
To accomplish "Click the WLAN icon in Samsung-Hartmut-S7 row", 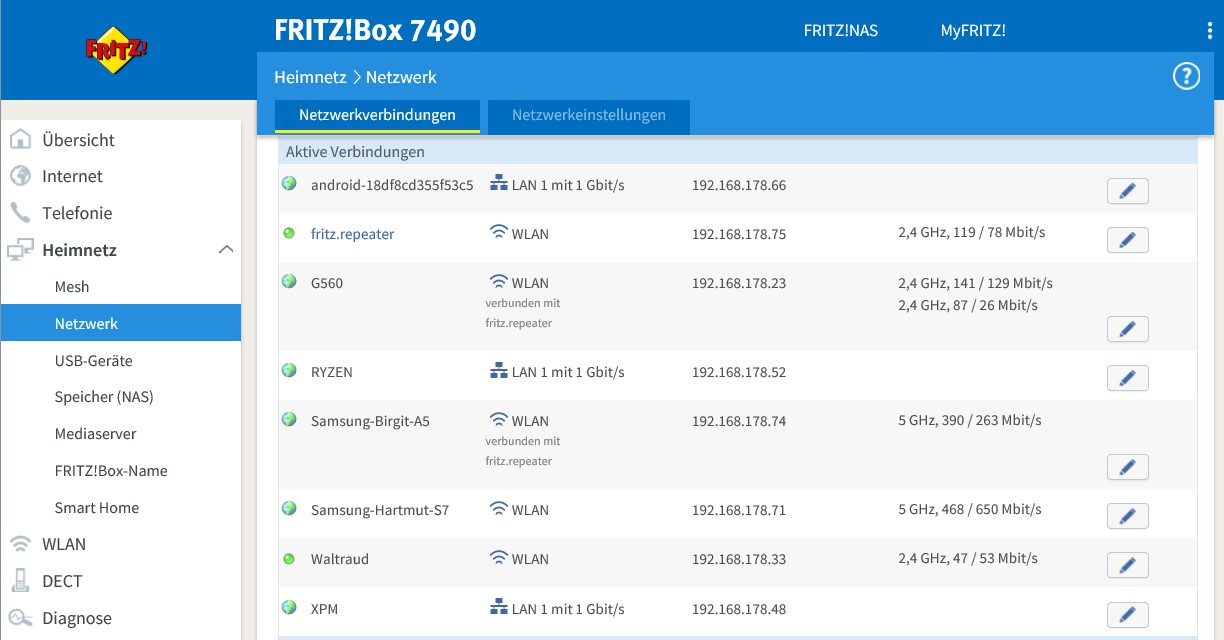I will 498,509.
